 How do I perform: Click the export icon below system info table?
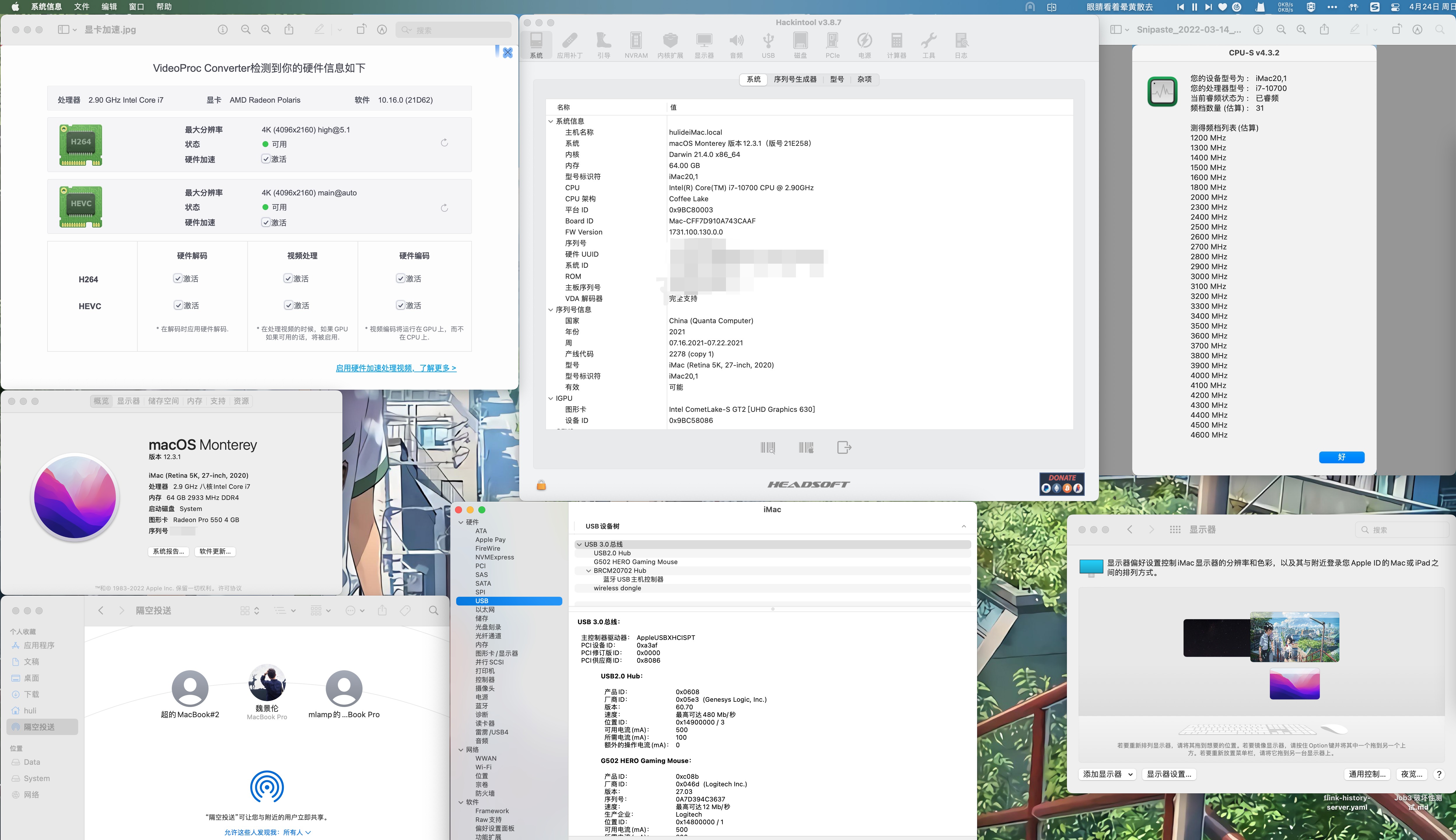click(x=844, y=448)
